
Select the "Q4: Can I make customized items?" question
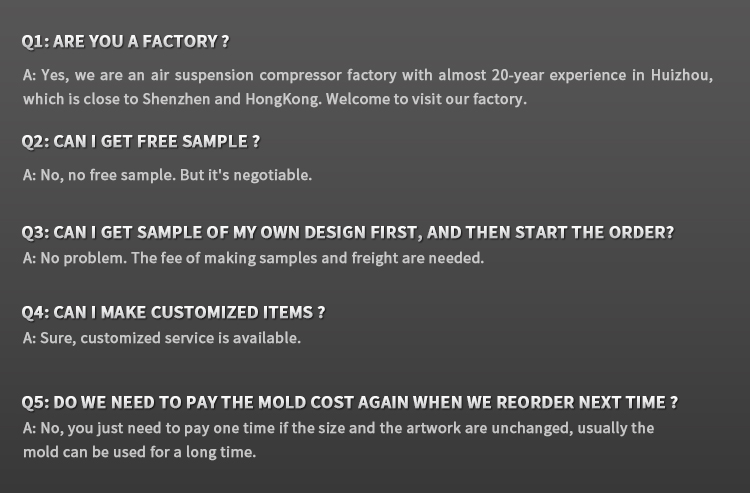pos(173,312)
